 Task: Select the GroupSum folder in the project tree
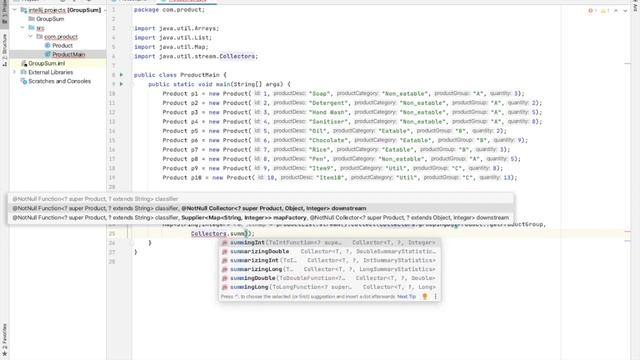(x=50, y=19)
